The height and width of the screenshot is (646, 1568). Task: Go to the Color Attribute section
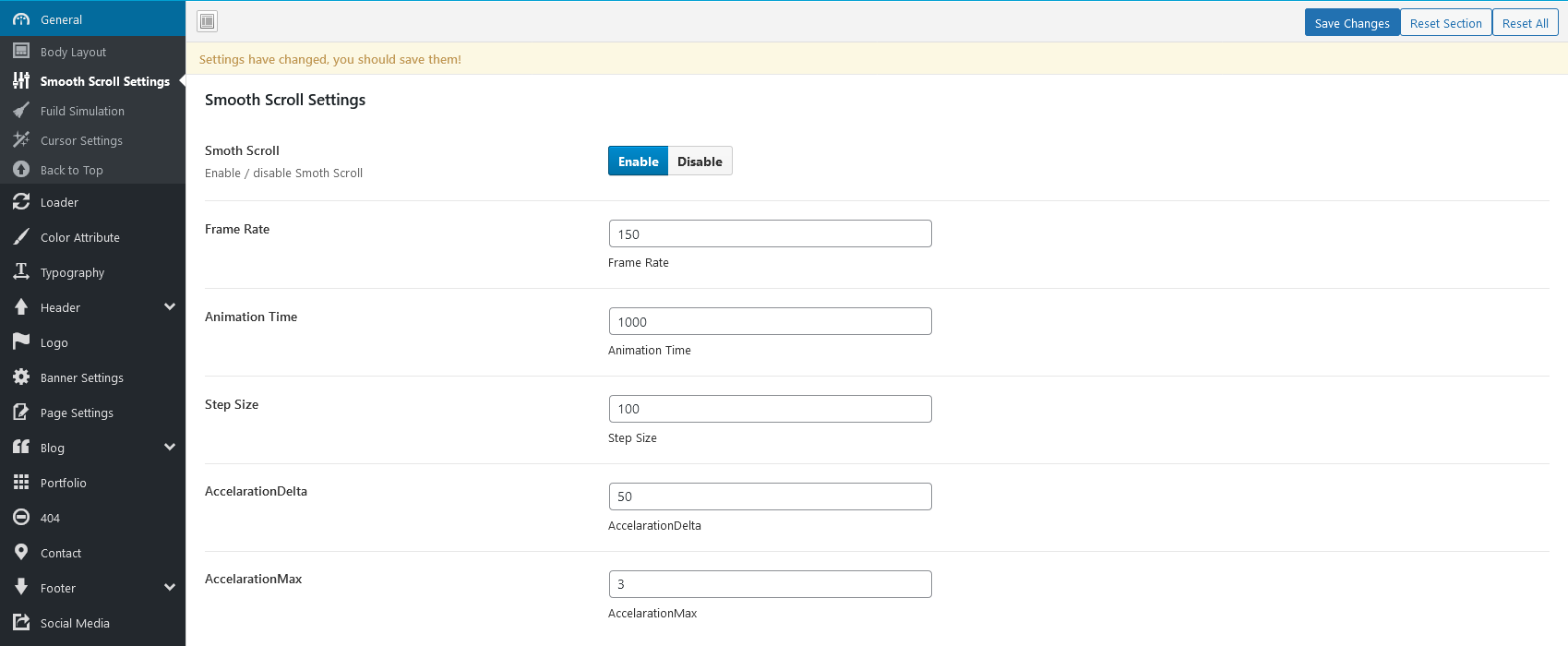(92, 237)
